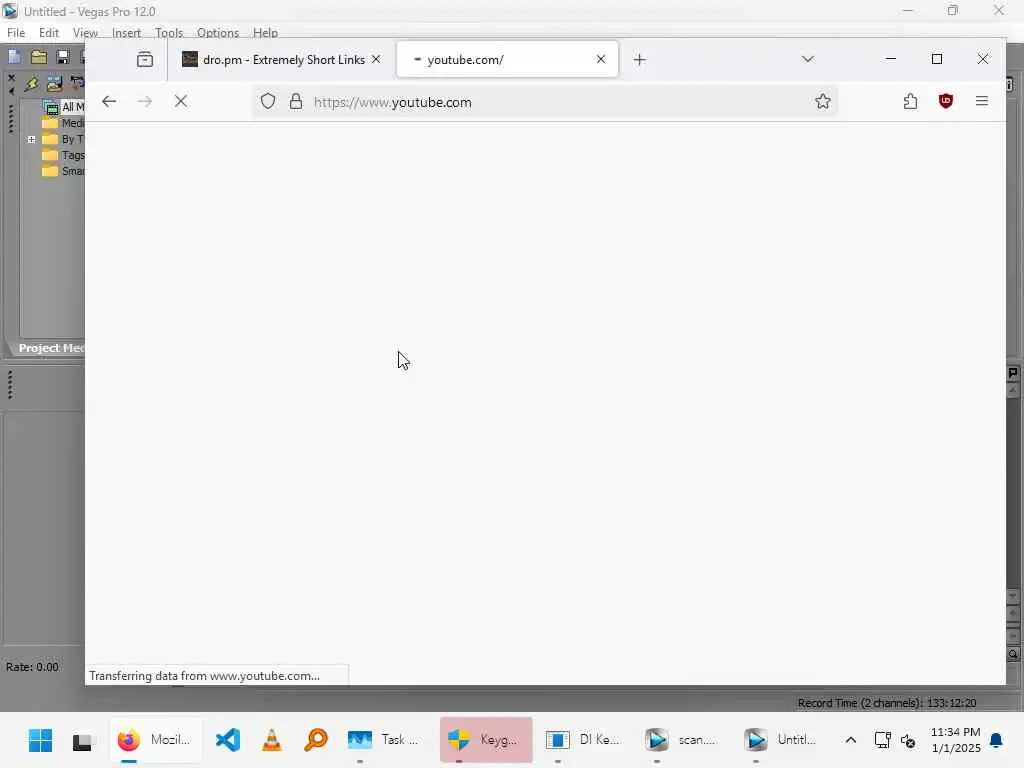Screen dimensions: 1024x768
Task: Open Firefox recent browsing view icon
Action: click(x=145, y=59)
